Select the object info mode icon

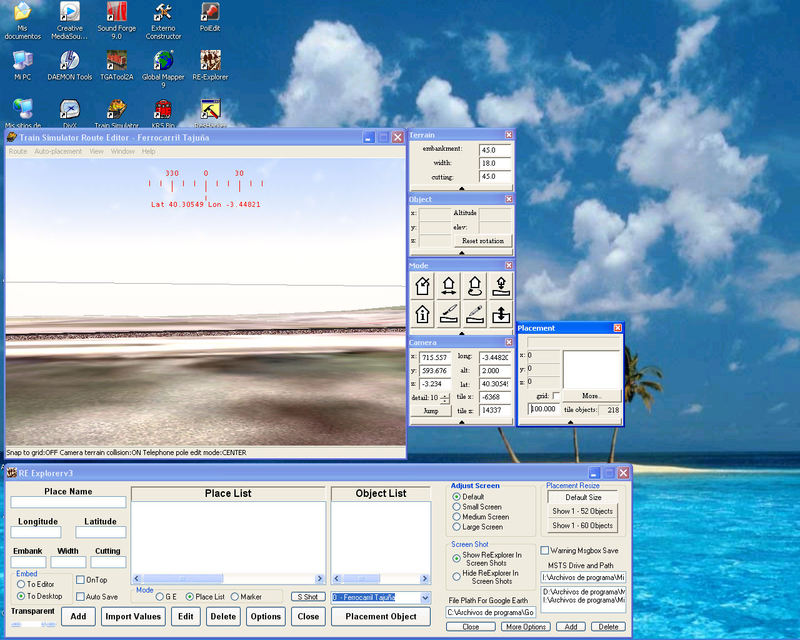[423, 314]
